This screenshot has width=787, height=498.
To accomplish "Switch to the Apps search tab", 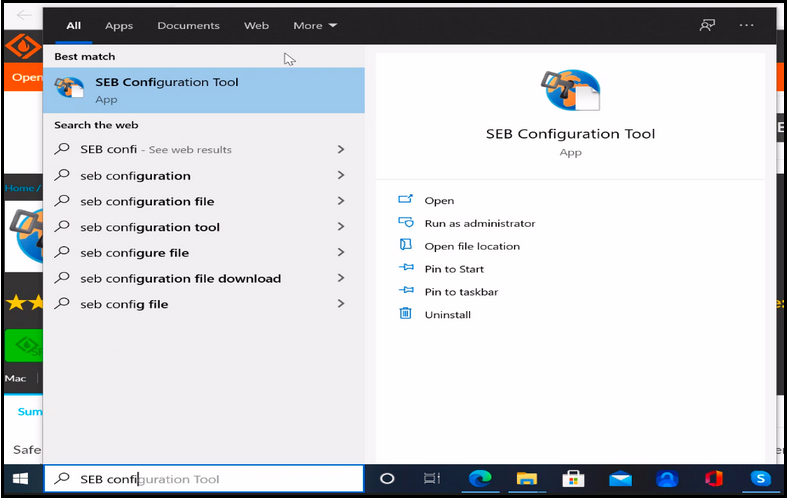I will (119, 25).
